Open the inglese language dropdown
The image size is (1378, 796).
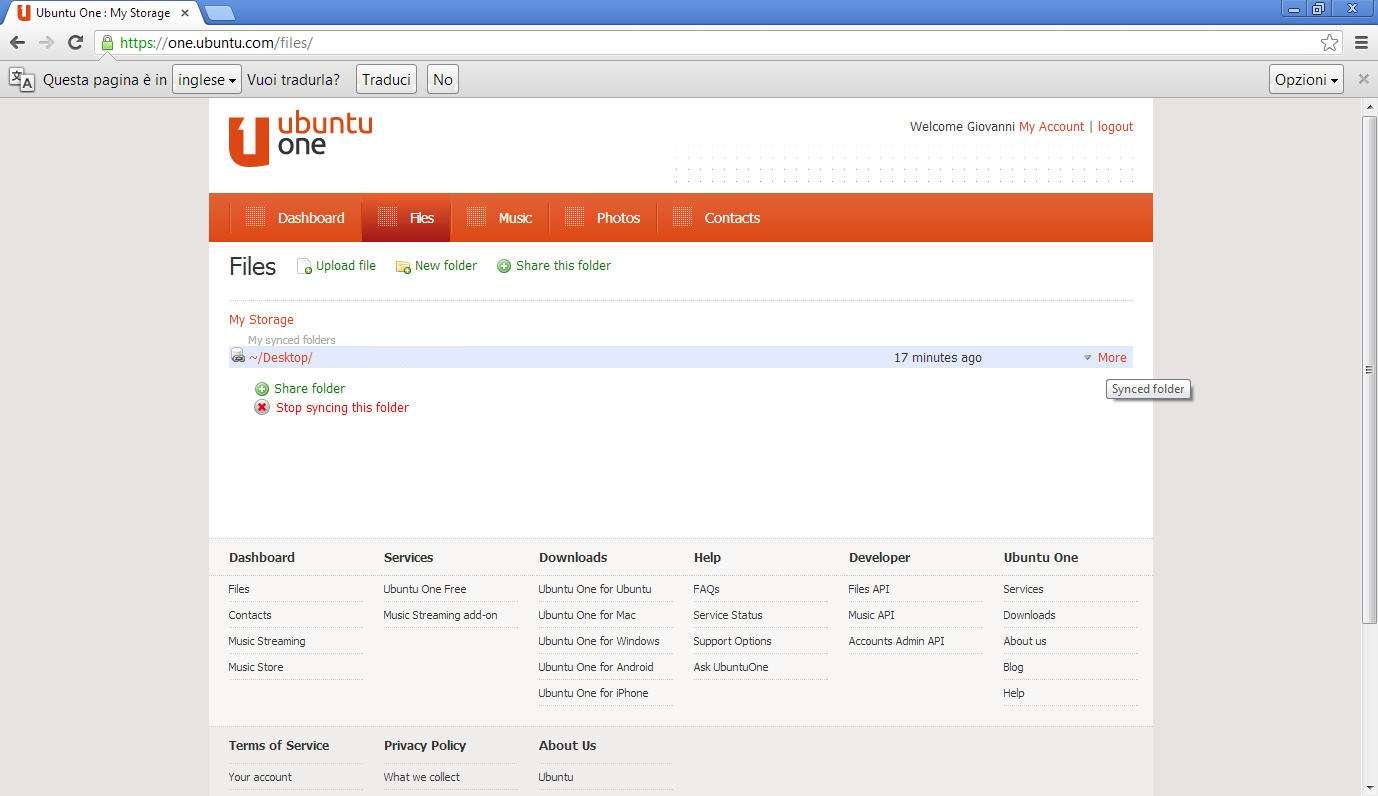point(207,80)
